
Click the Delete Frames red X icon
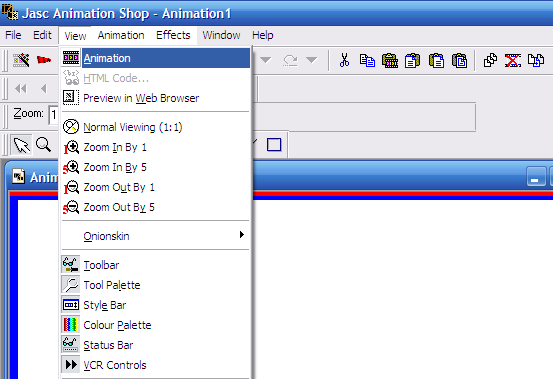pyautogui.click(x=512, y=60)
